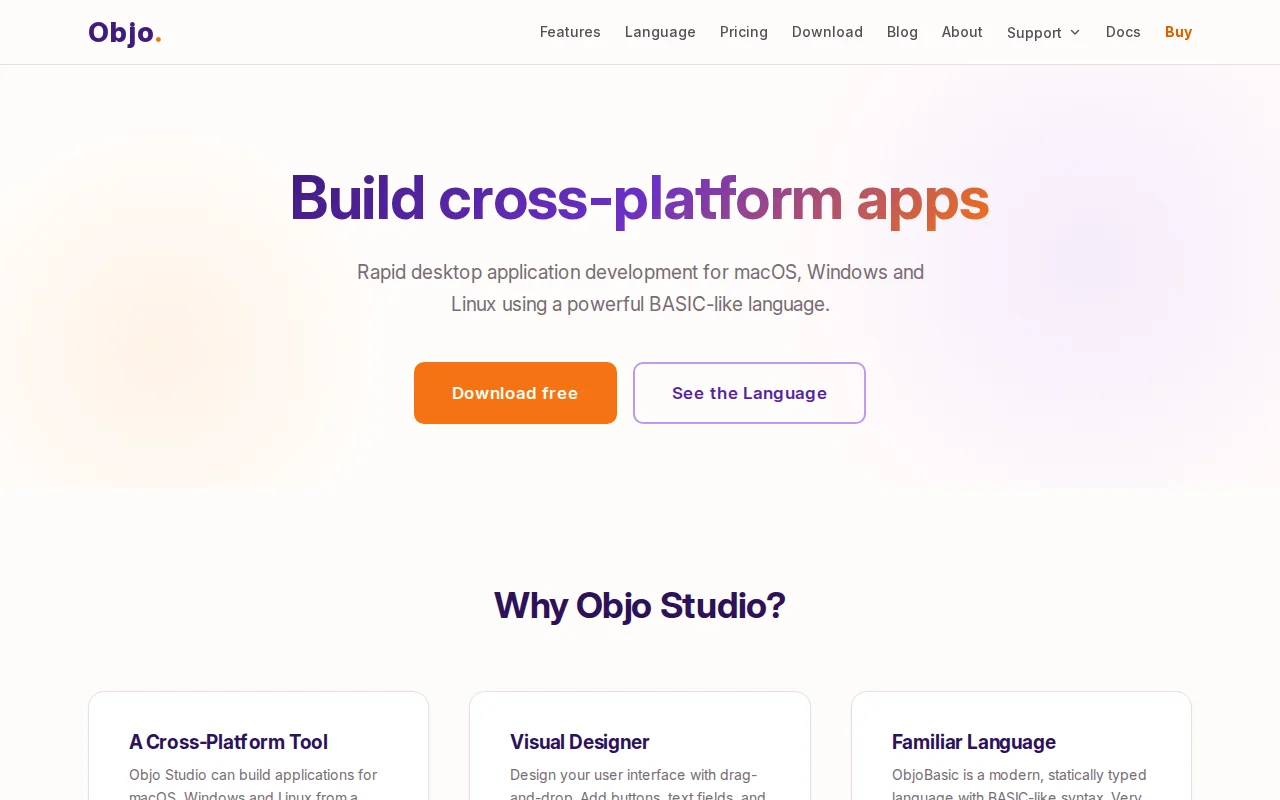The width and height of the screenshot is (1280, 800).
Task: Click the orange Buy link
Action: (1178, 32)
